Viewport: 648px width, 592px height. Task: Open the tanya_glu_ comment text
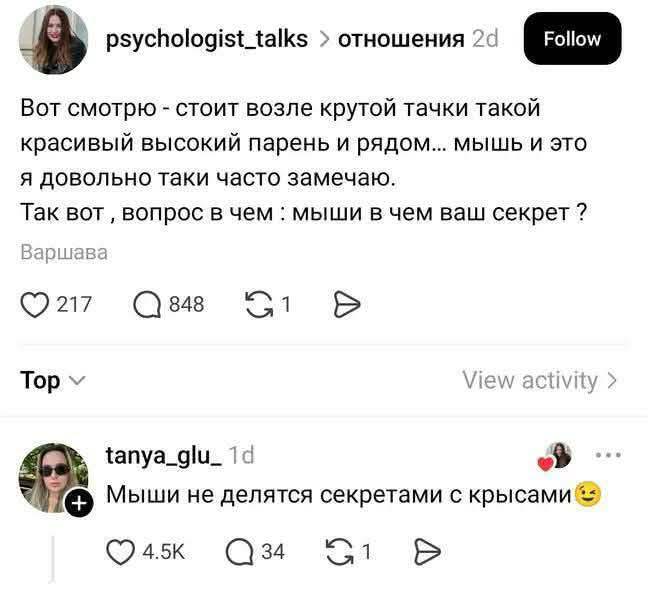pos(340,493)
